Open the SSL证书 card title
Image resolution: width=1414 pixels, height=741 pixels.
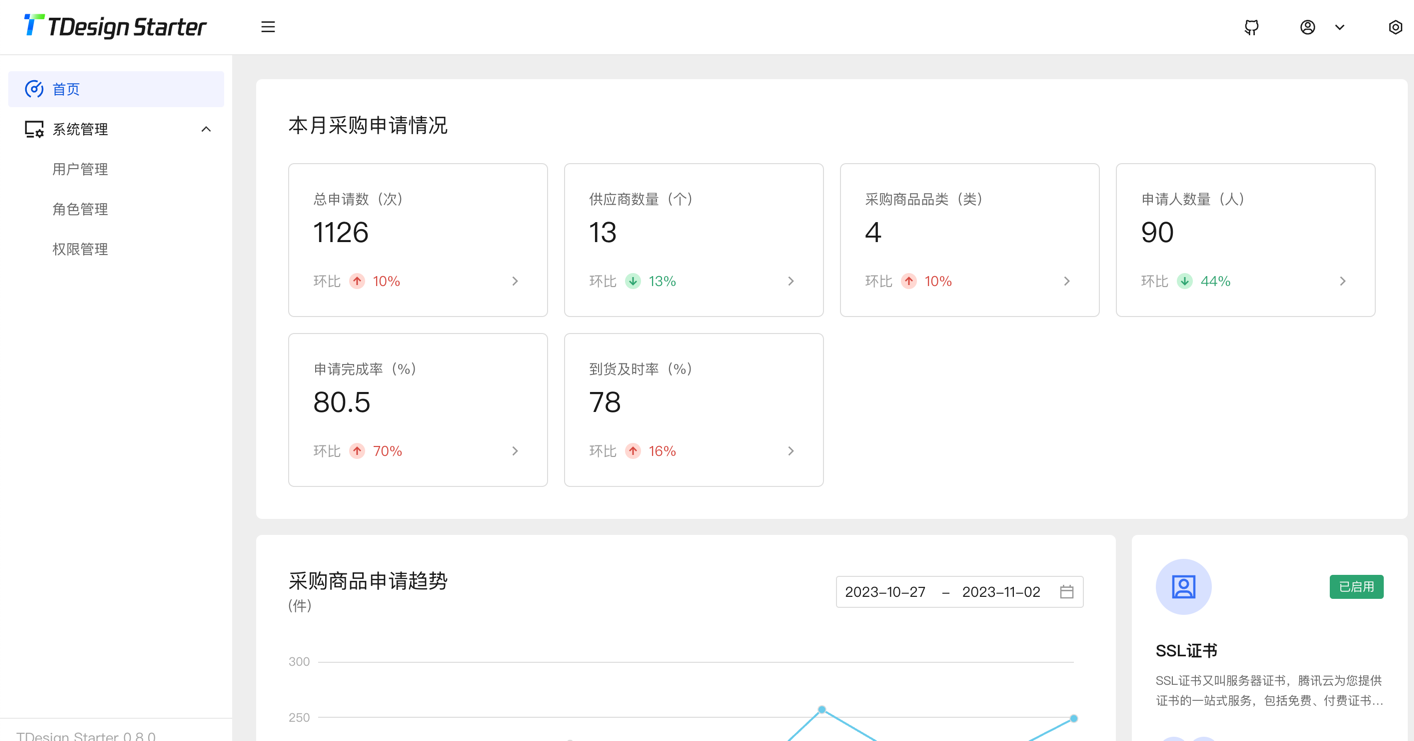(x=1187, y=651)
